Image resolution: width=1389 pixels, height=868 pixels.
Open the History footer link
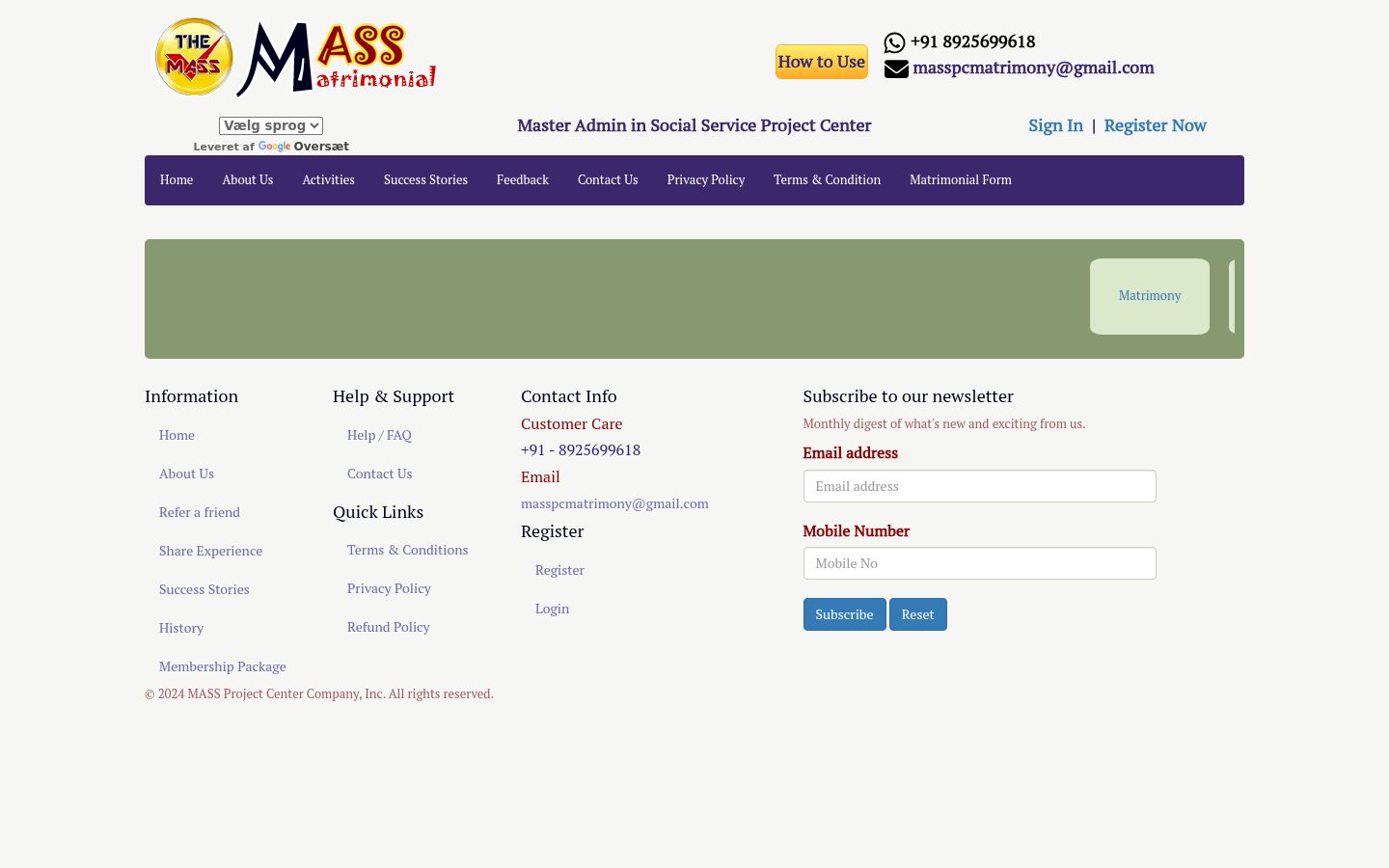[x=181, y=628]
